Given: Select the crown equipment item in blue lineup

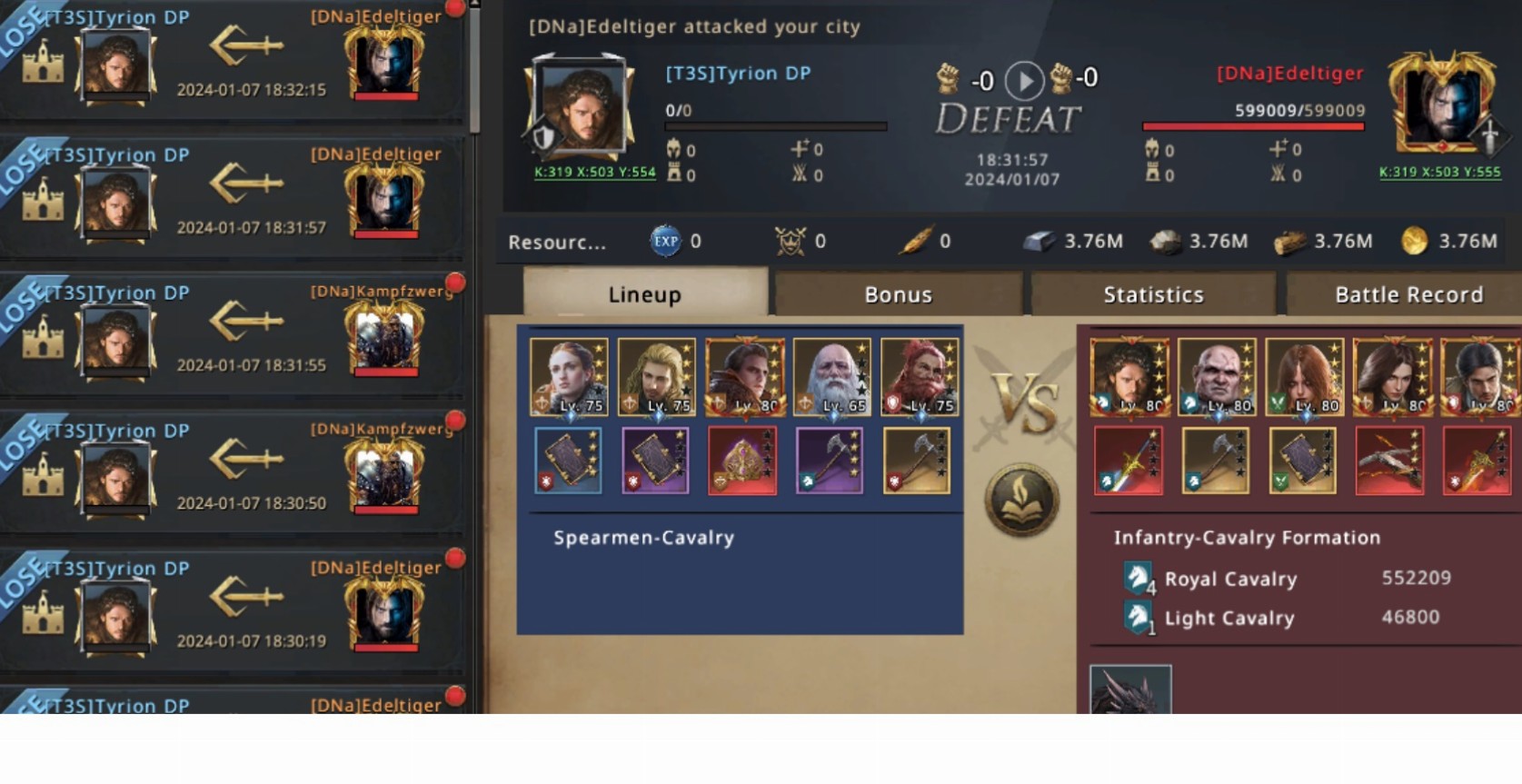Looking at the screenshot, I should pos(742,461).
